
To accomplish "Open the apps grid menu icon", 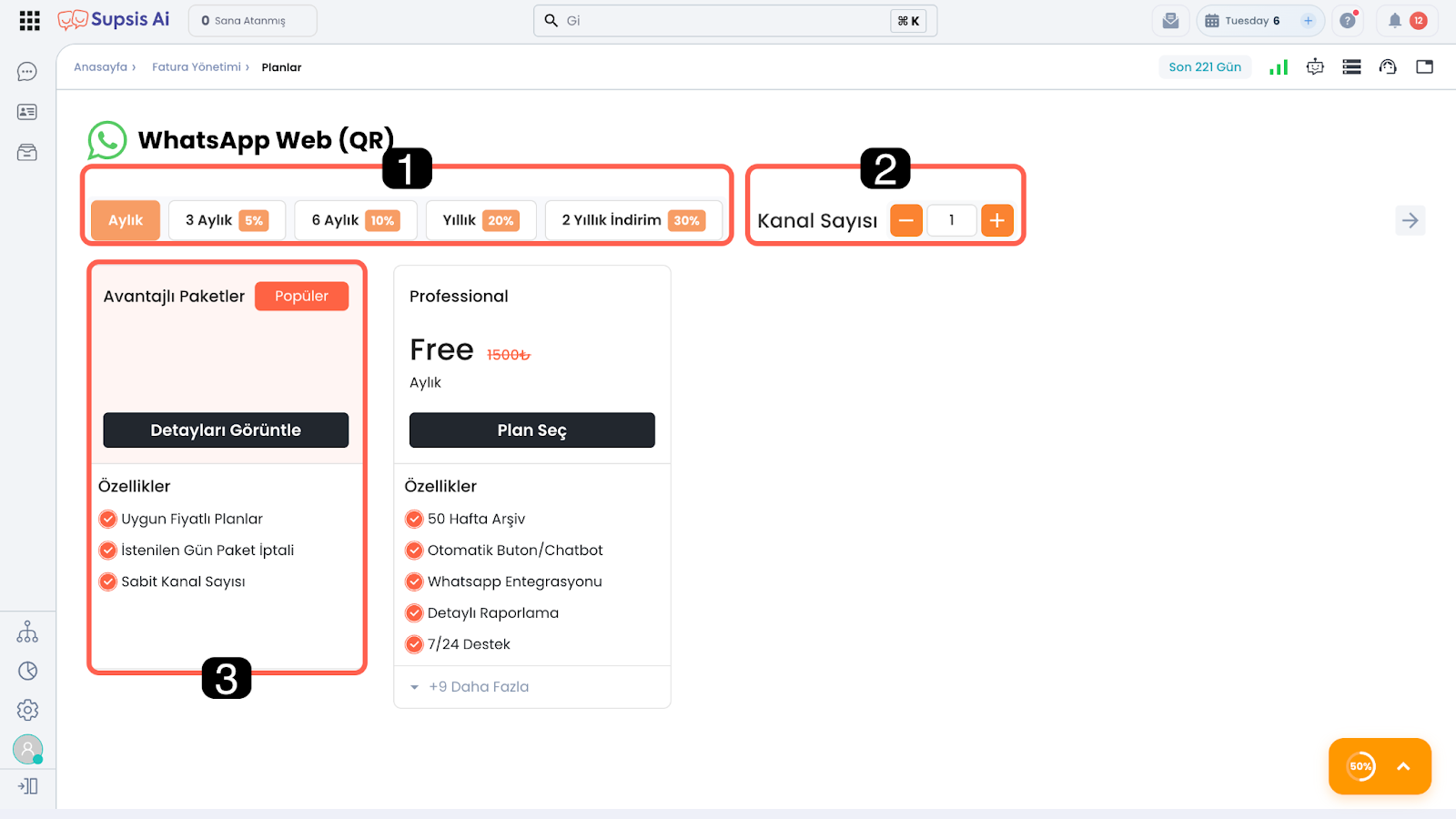I will (29, 21).
